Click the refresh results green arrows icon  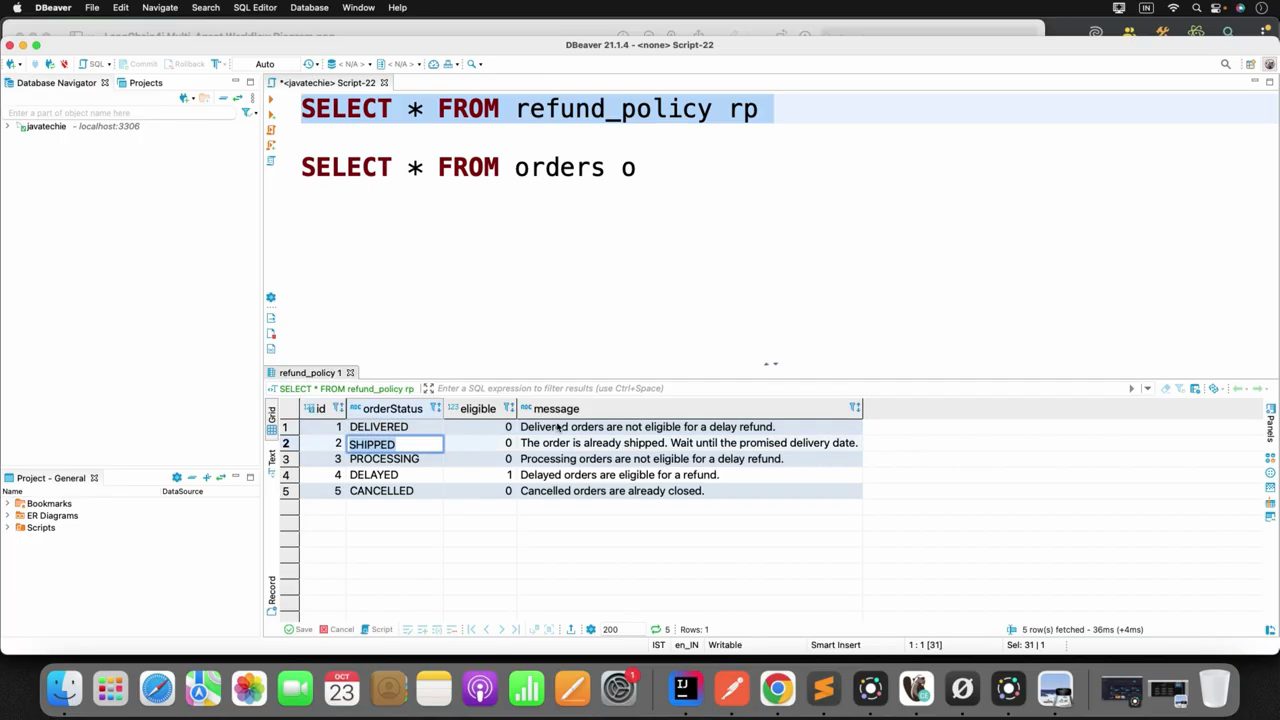[x=655, y=630]
